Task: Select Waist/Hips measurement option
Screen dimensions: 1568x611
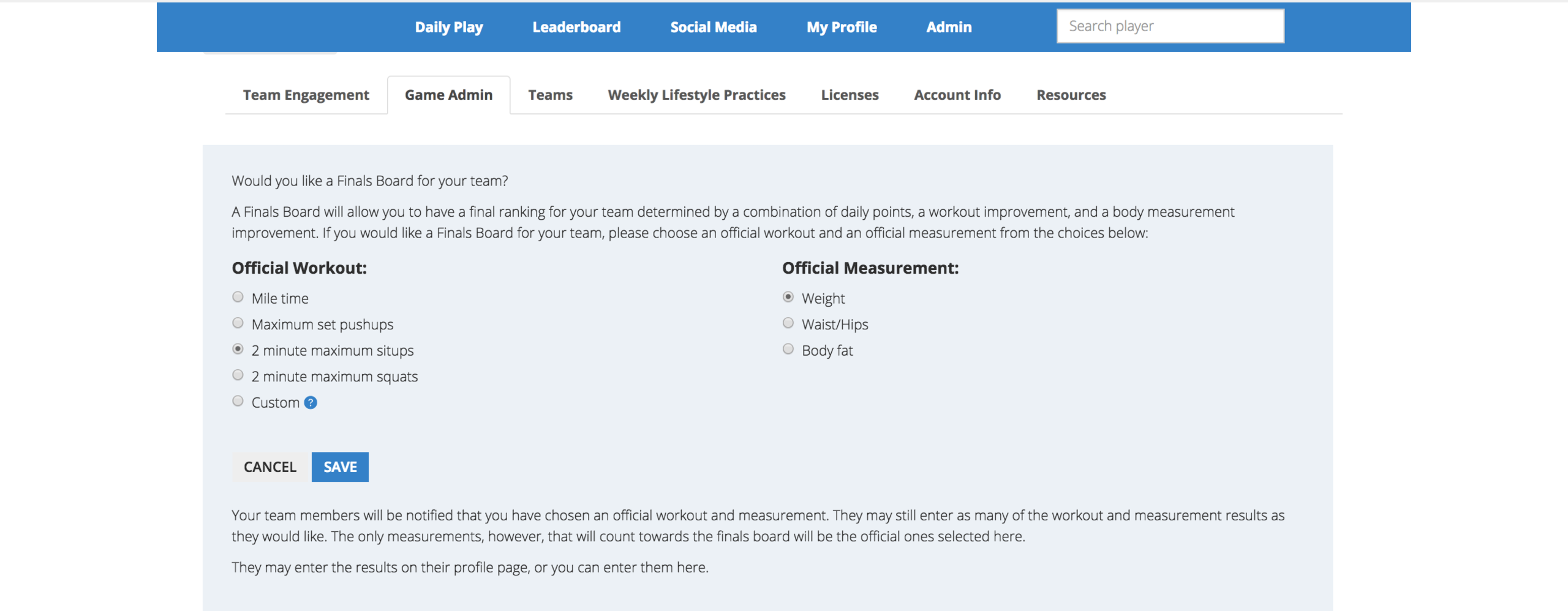Action: pos(788,323)
